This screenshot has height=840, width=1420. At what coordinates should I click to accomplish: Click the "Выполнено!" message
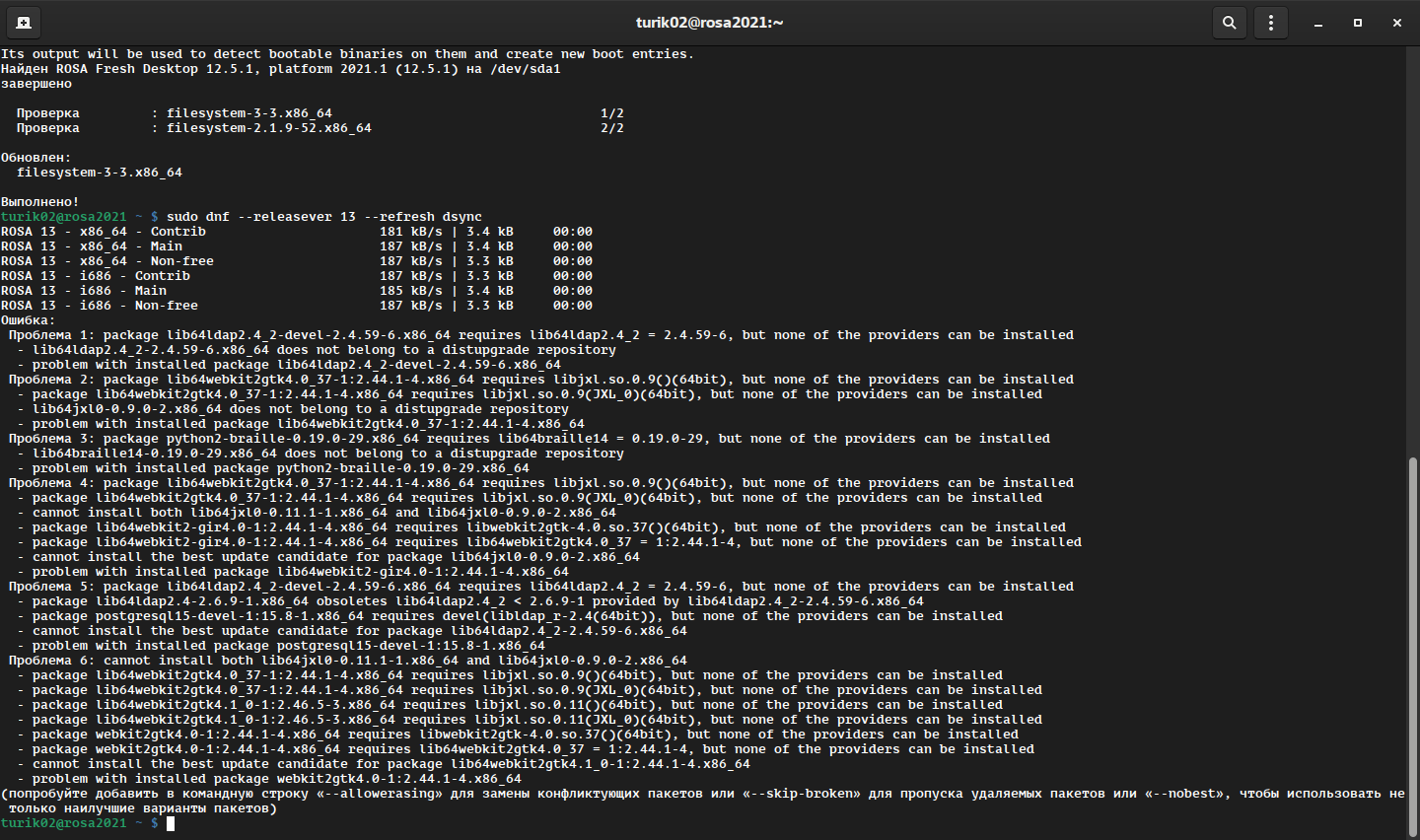point(40,202)
